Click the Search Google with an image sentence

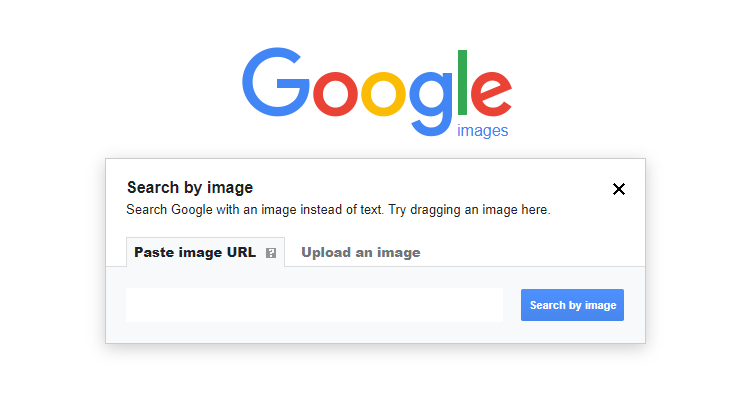pyautogui.click(x=255, y=209)
